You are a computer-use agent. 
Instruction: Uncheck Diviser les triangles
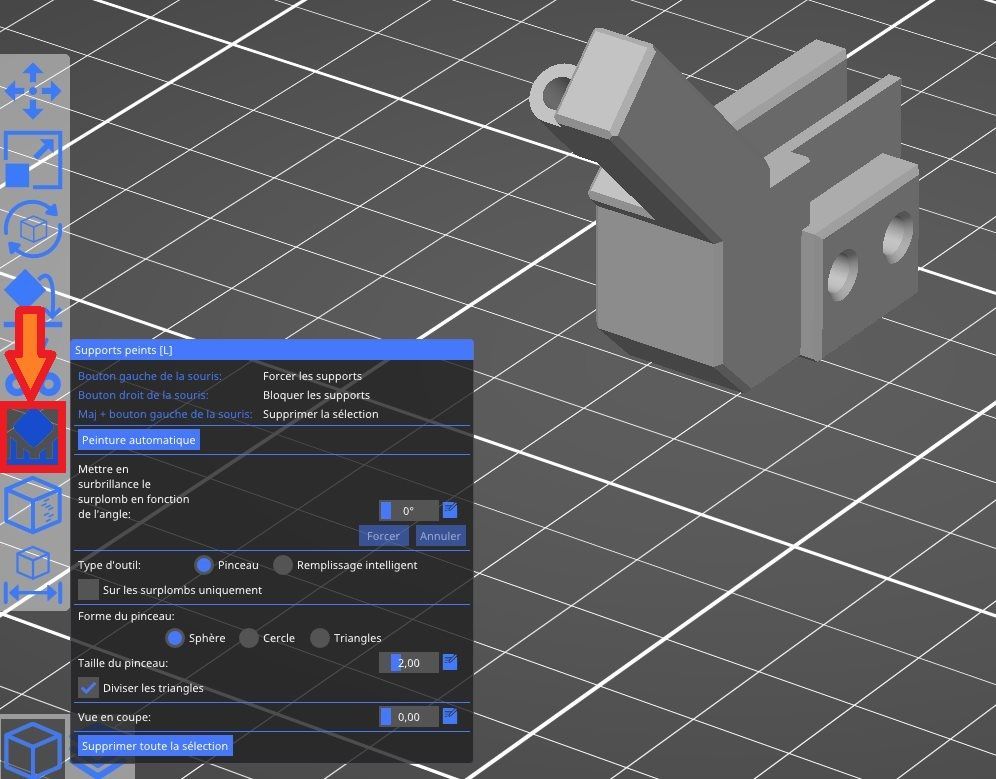tap(88, 688)
